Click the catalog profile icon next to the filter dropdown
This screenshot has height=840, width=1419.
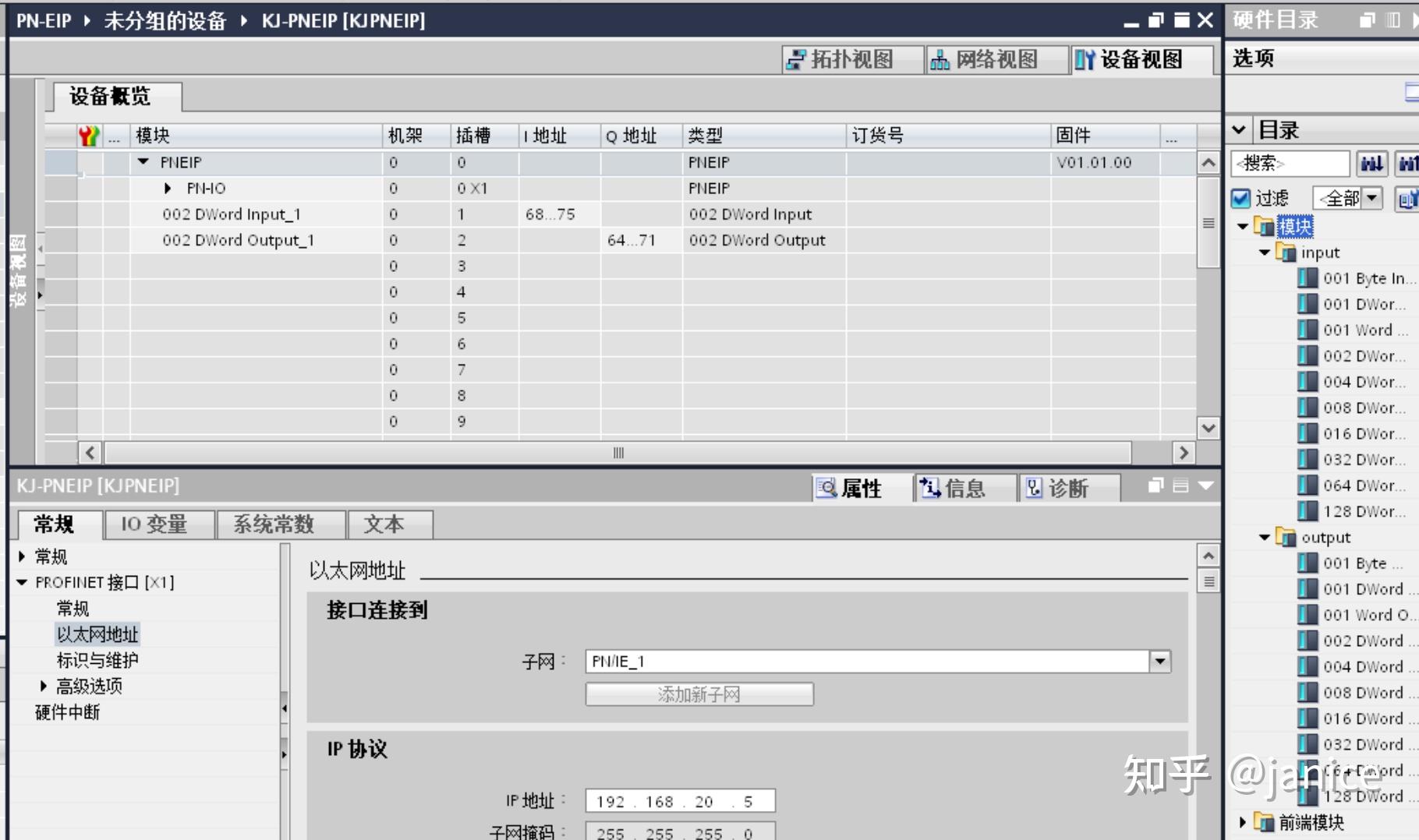tap(1408, 198)
